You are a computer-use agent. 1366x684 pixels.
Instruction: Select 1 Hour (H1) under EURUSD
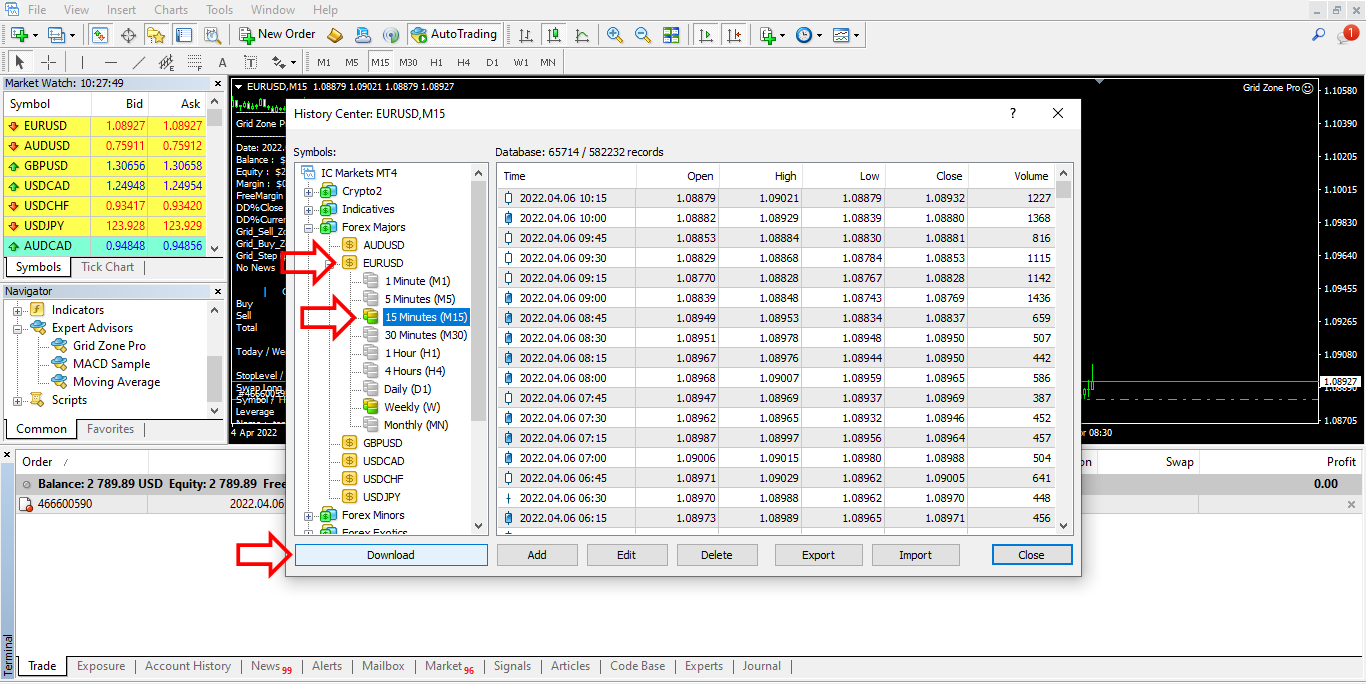click(412, 353)
